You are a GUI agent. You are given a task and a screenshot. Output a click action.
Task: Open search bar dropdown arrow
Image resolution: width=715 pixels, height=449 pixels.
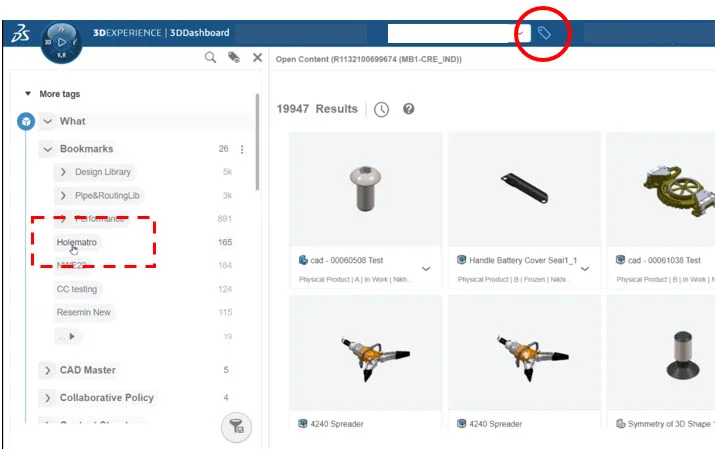point(520,33)
